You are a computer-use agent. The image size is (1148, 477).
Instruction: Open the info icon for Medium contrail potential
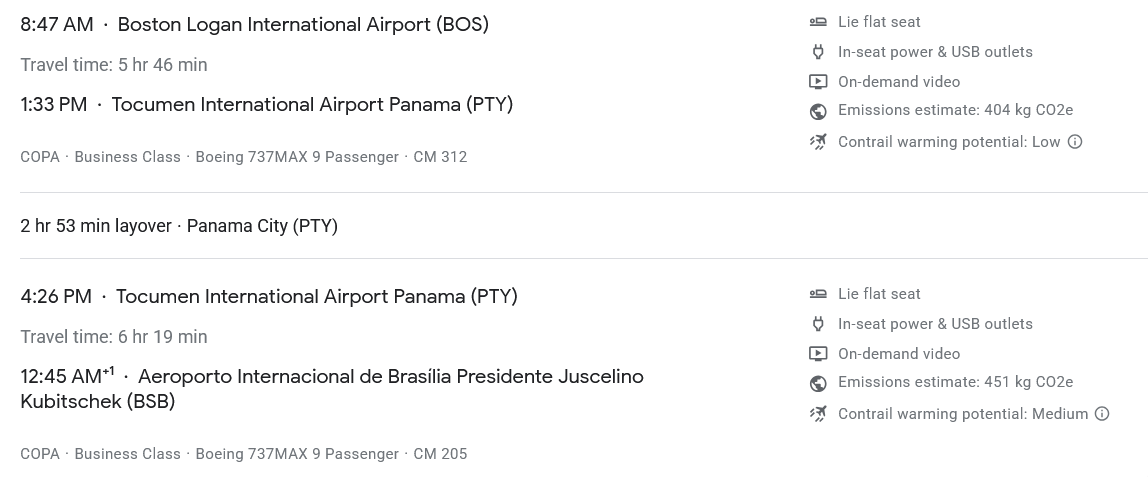(1102, 414)
